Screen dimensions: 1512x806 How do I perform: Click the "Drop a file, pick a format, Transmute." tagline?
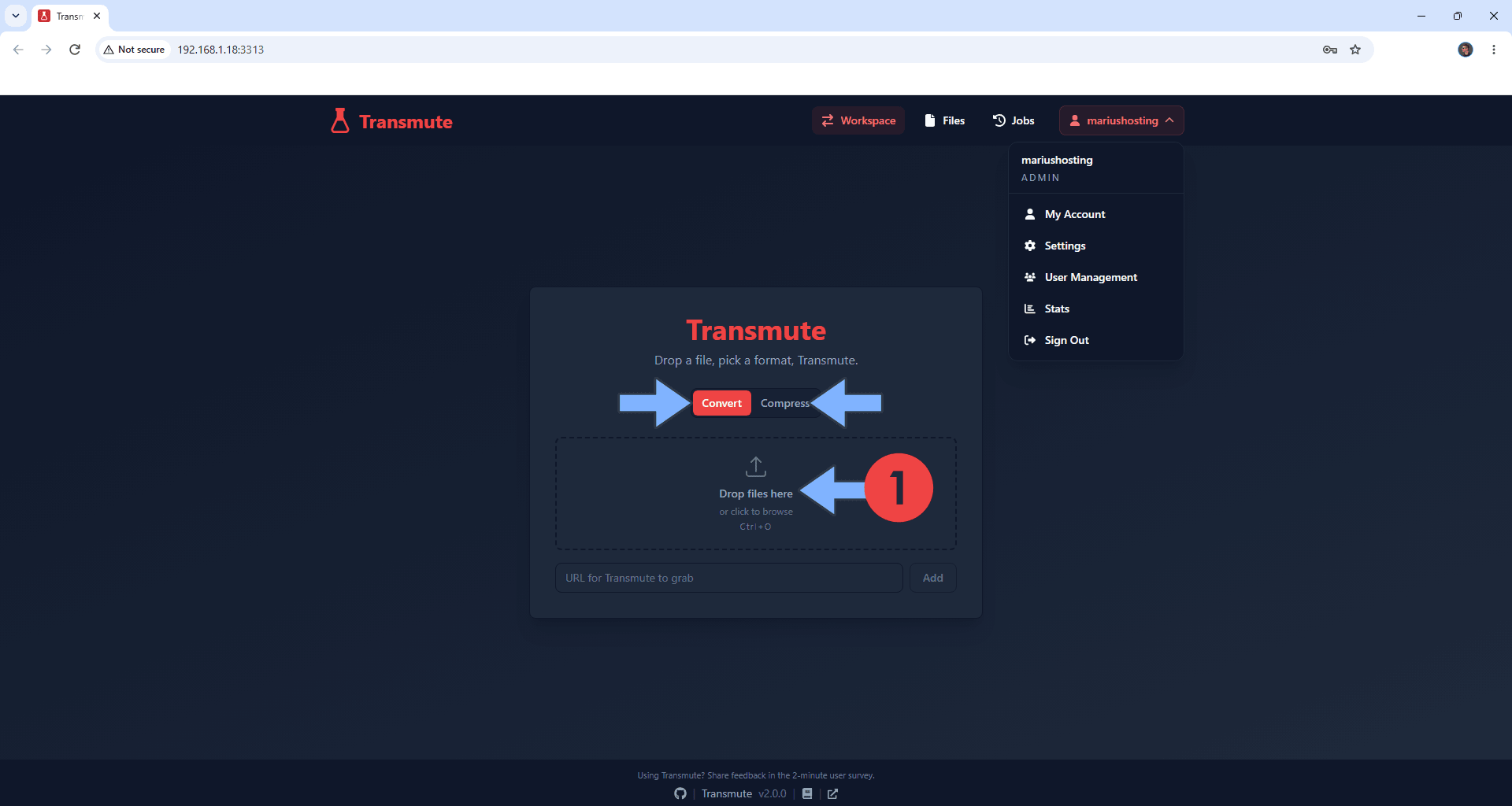click(x=756, y=360)
